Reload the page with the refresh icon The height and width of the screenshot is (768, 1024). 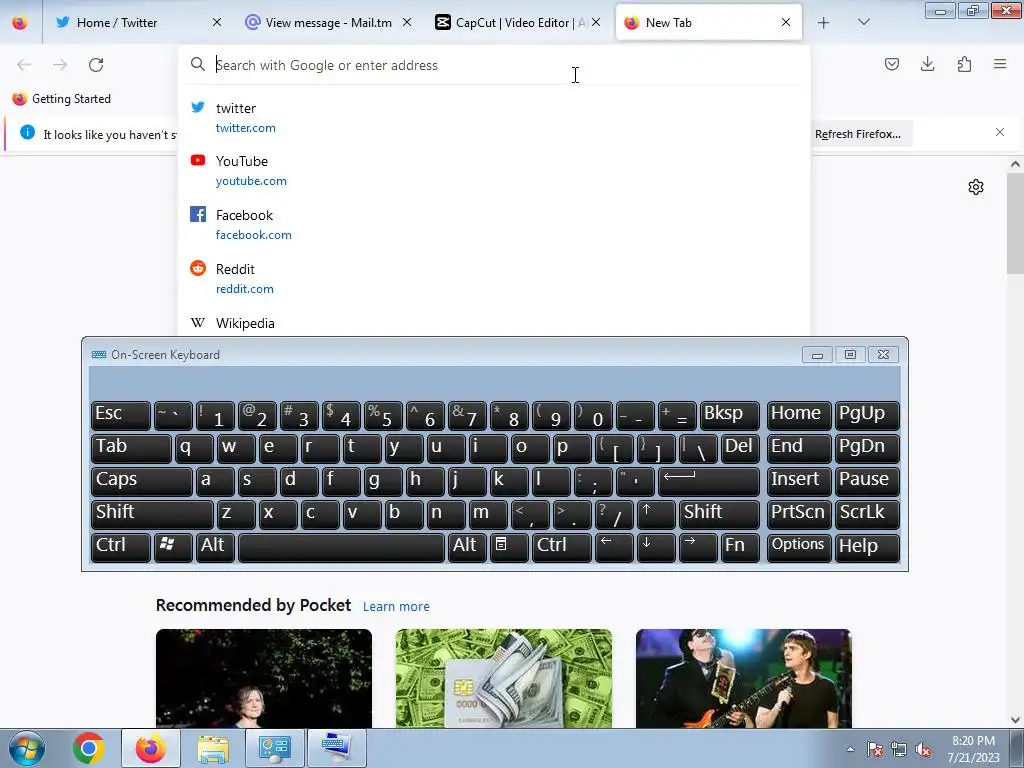tap(96, 65)
